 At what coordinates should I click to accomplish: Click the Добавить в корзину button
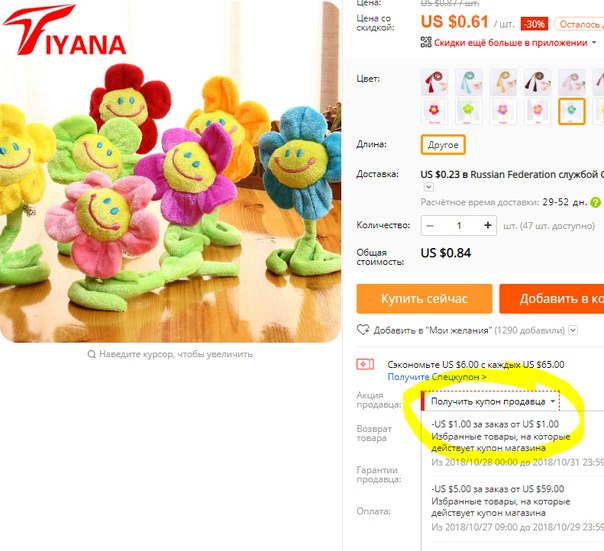click(552, 299)
